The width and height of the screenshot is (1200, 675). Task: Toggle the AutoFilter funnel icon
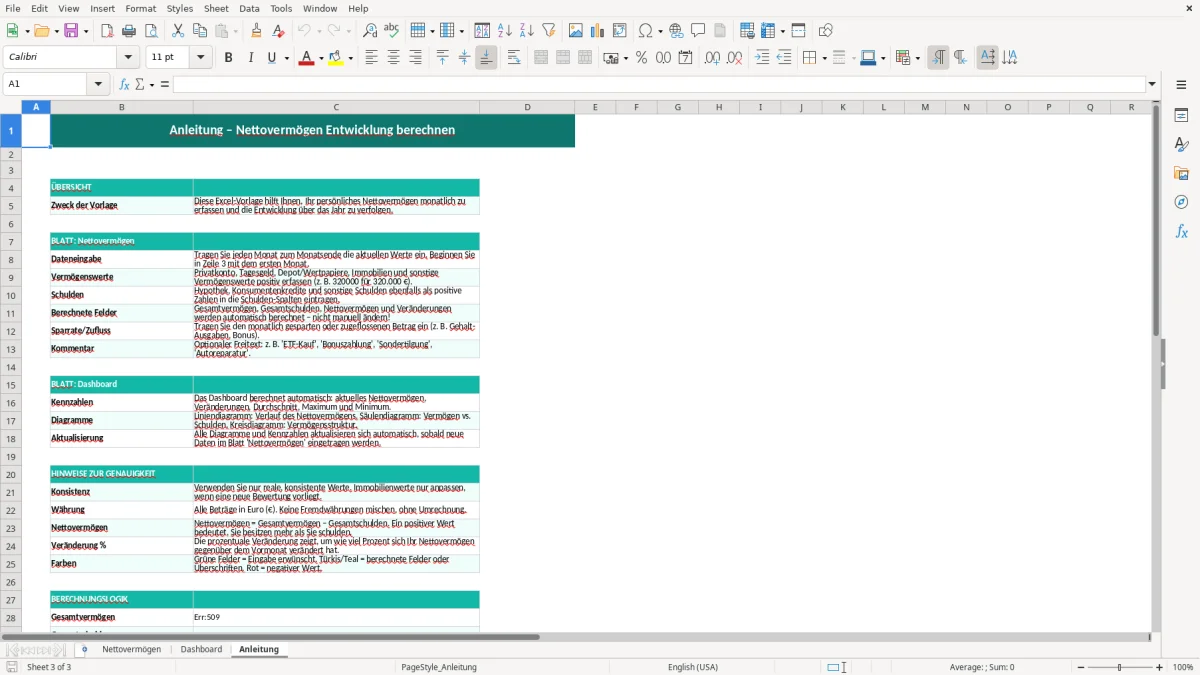tap(548, 31)
